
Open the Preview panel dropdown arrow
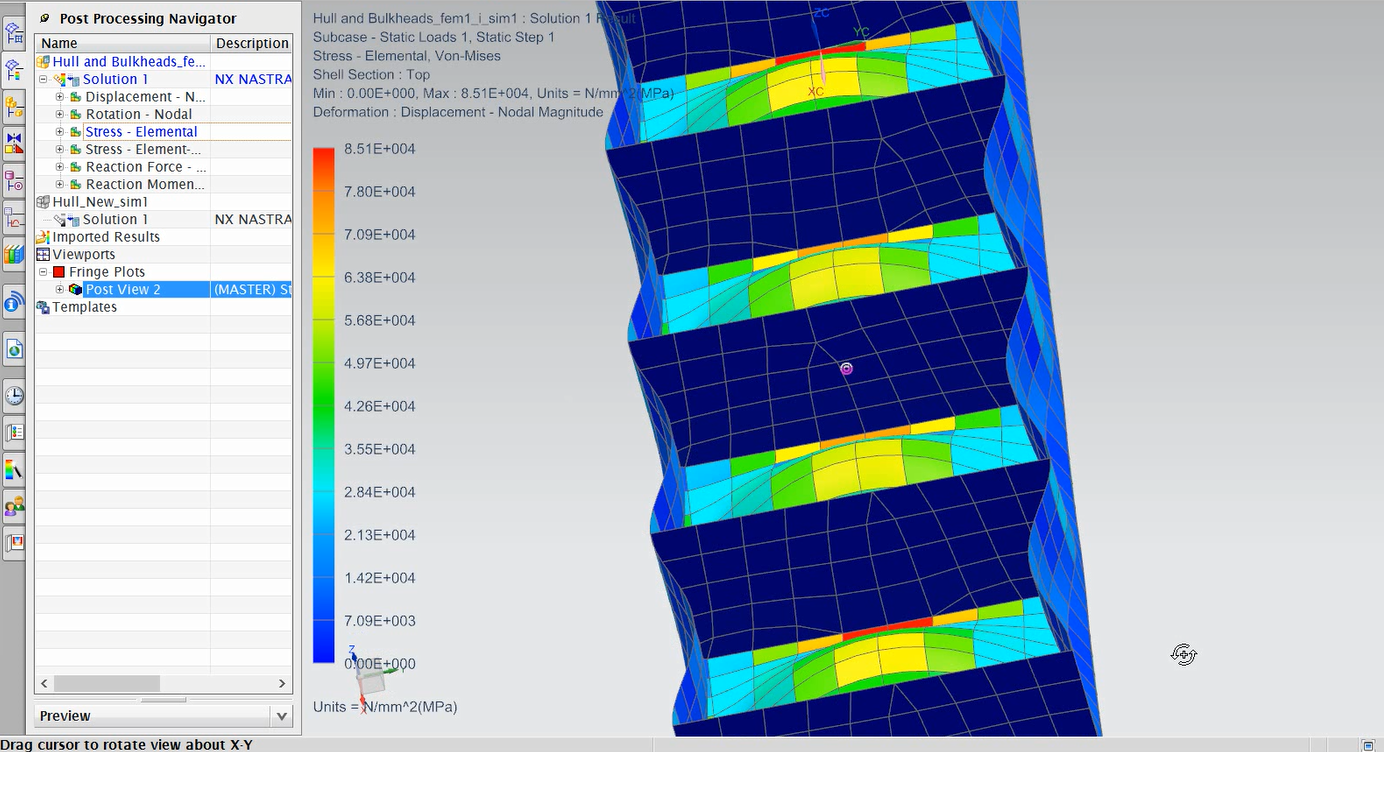[282, 716]
